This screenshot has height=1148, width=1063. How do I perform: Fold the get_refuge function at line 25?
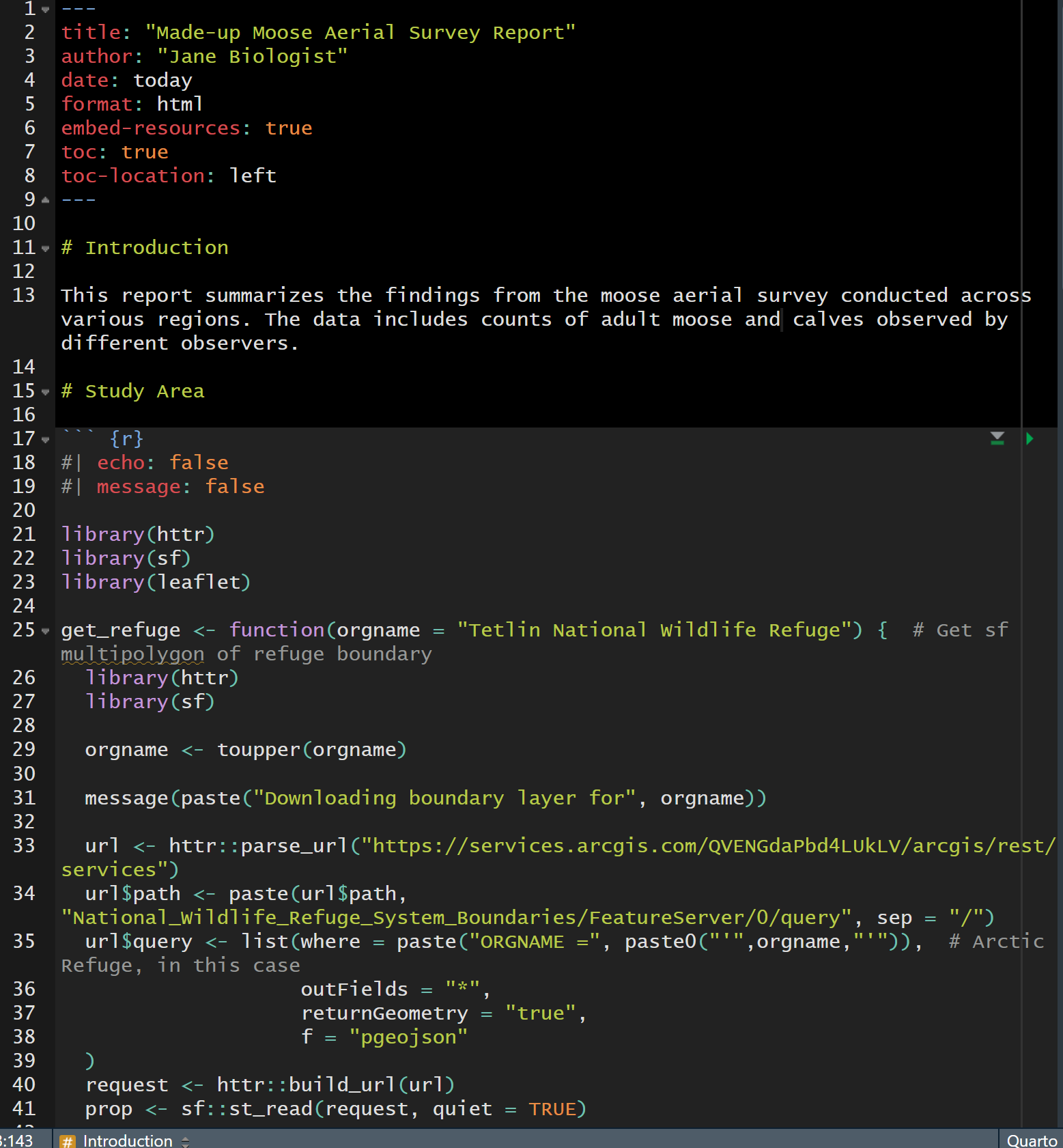(46, 631)
